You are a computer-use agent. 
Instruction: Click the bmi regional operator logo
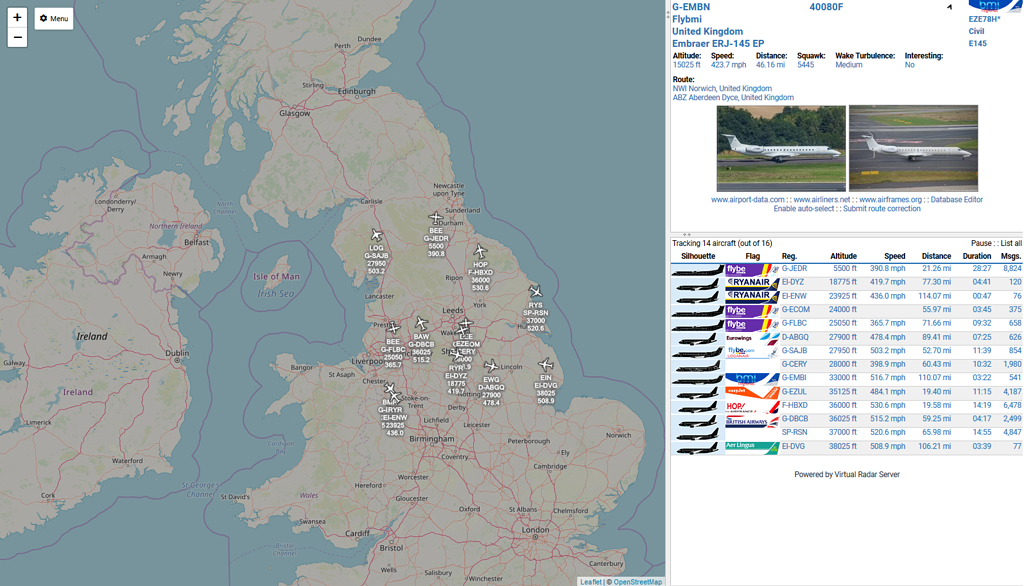coord(995,8)
